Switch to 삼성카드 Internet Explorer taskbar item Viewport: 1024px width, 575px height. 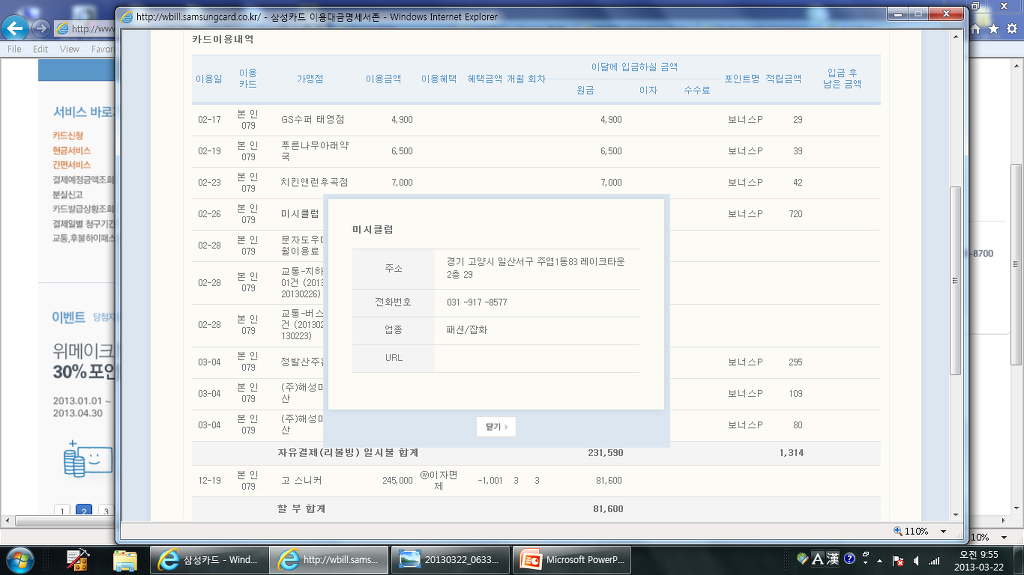pos(210,560)
